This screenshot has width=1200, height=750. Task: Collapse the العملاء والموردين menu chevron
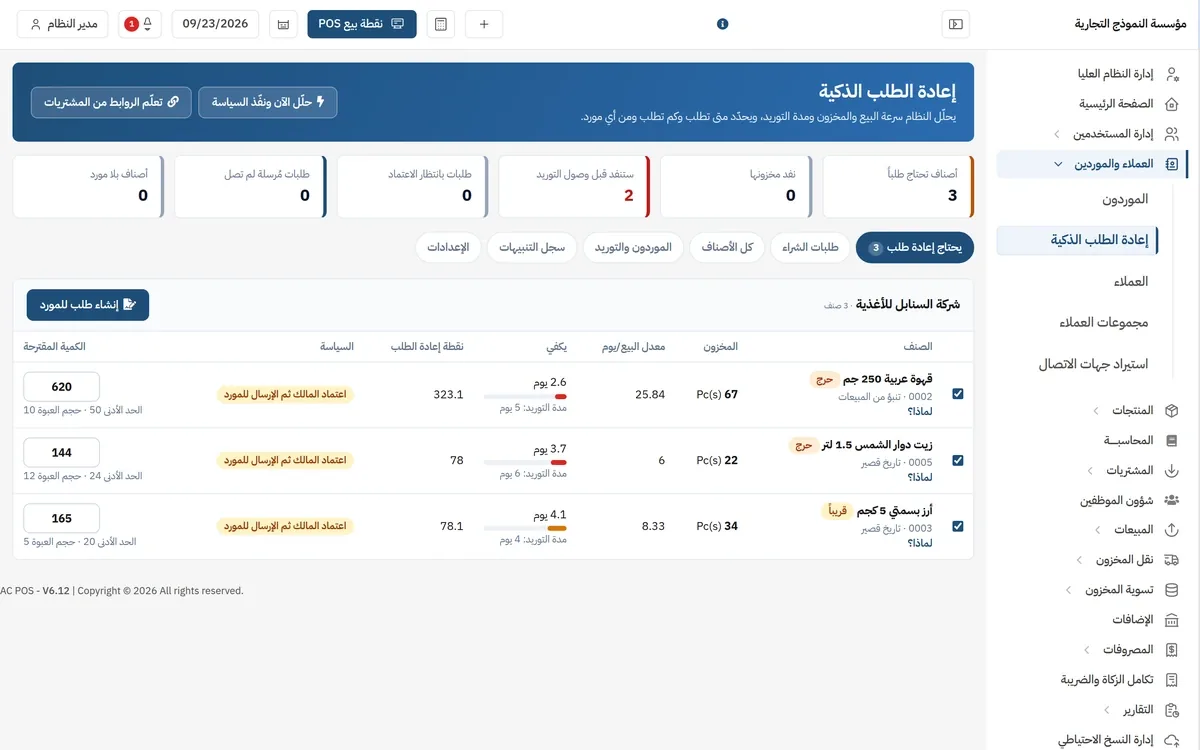(1058, 164)
